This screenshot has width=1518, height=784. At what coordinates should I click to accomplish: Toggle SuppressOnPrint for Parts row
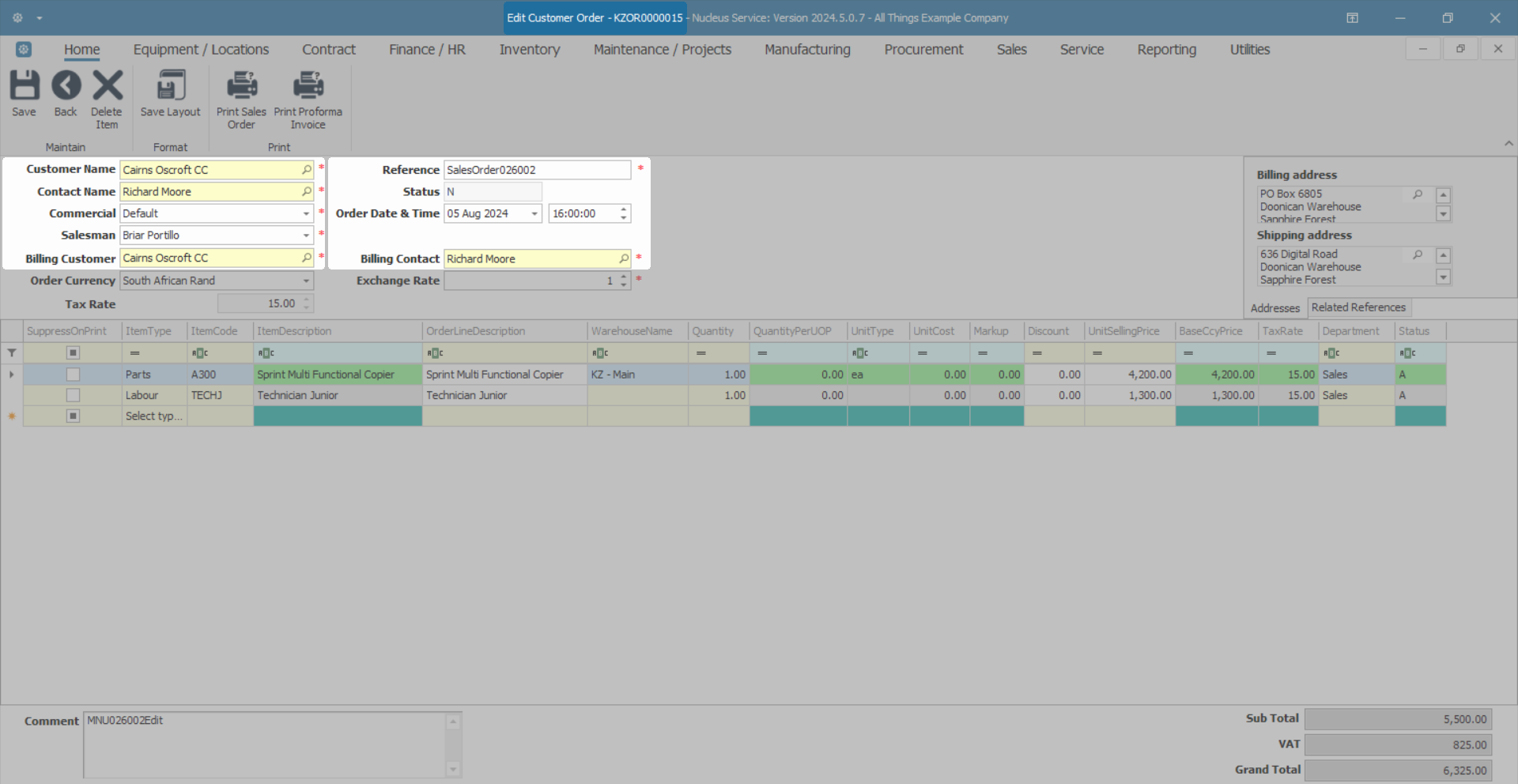click(73, 375)
